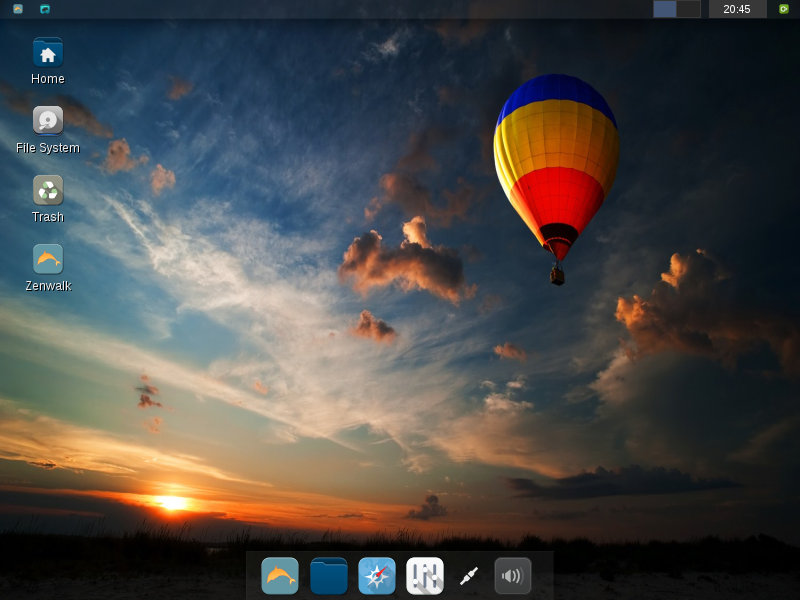This screenshot has width=800, height=600.
Task: Click the green icon at the panel's right end
Action: 784,9
